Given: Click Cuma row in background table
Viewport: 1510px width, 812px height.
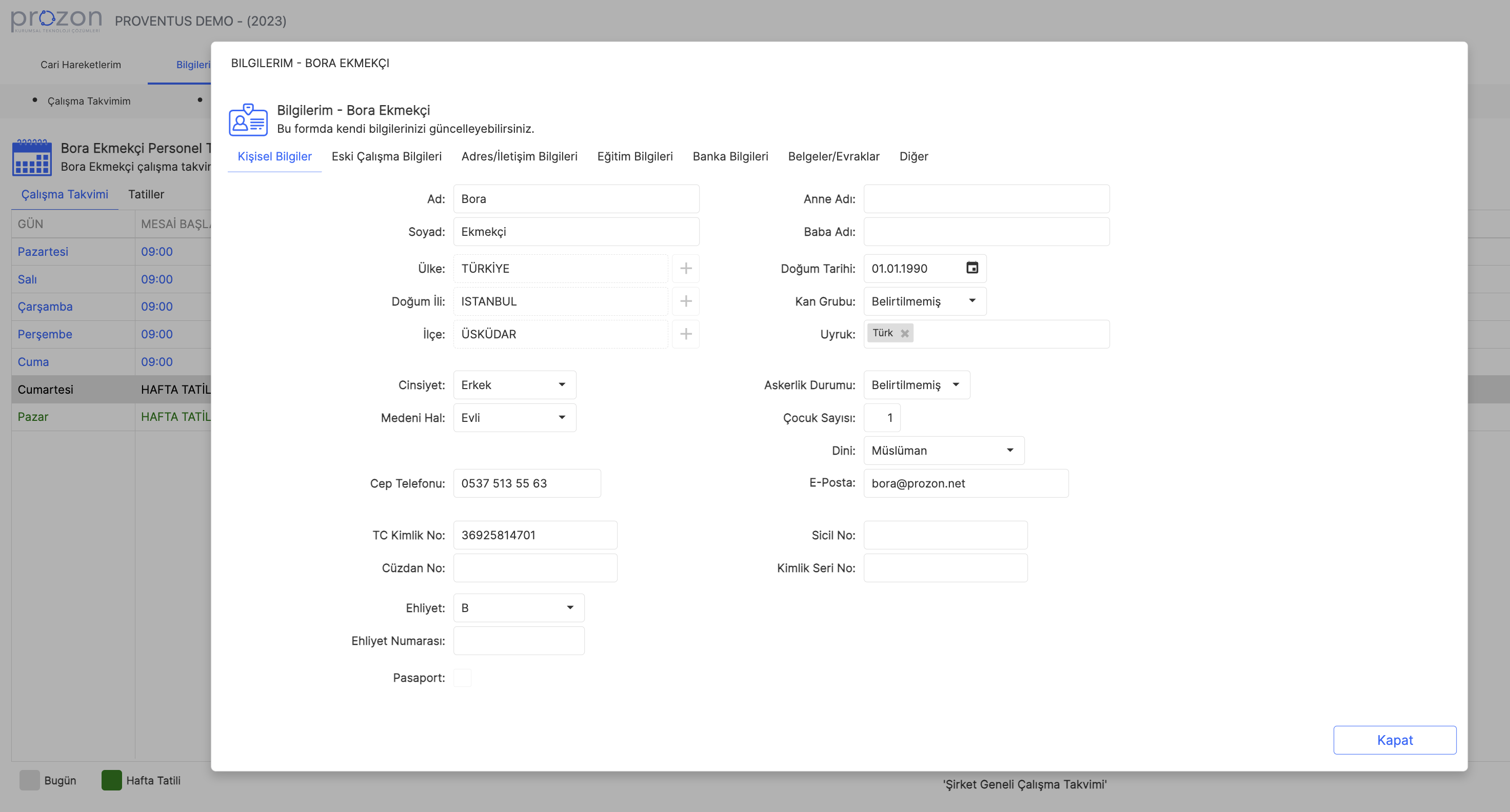Looking at the screenshot, I should (111, 361).
